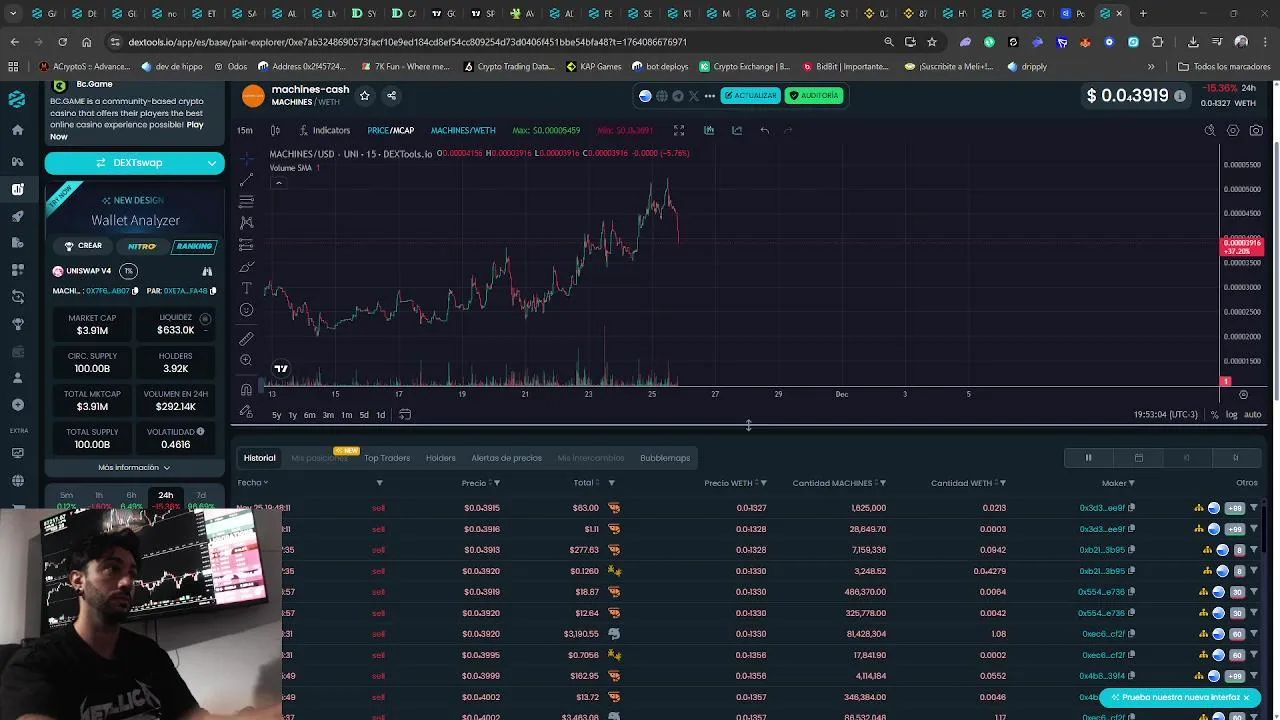This screenshot has height=720, width=1280.
Task: Open the more options dots by the social icons
Action: click(x=709, y=96)
